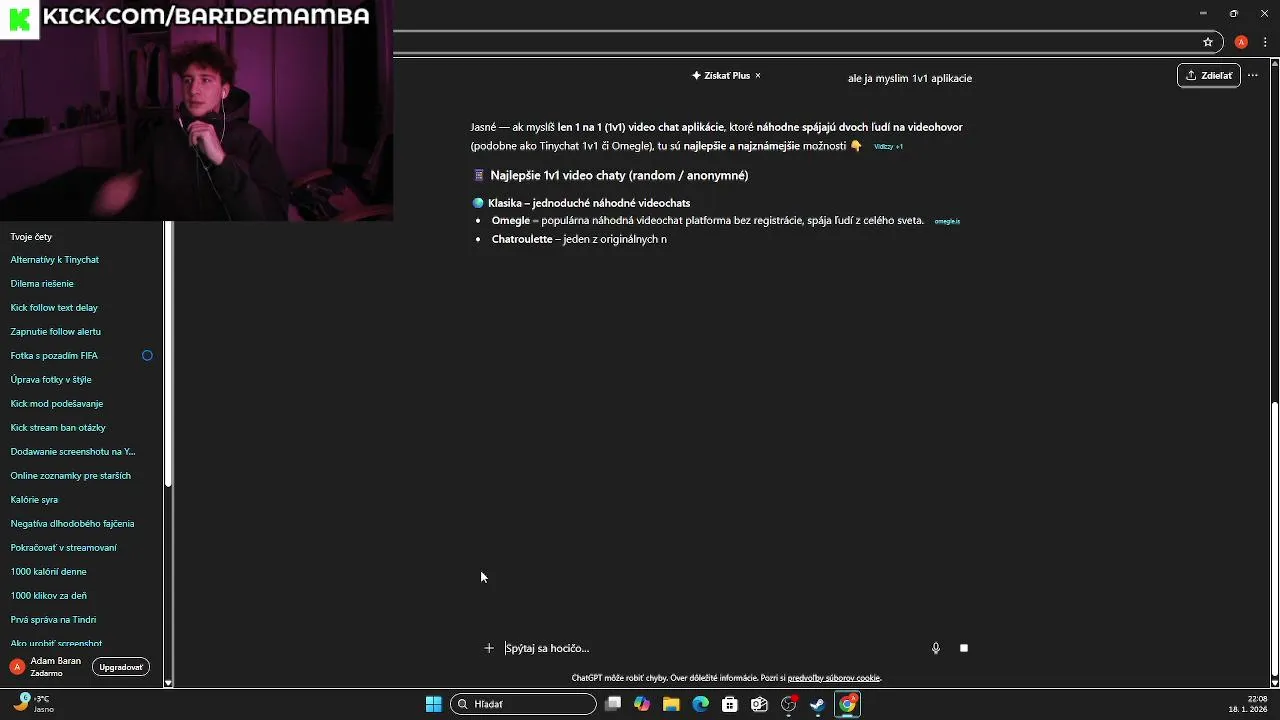This screenshot has height=720, width=1280.
Task: Open the Dilema riešenie chat
Action: tap(42, 284)
